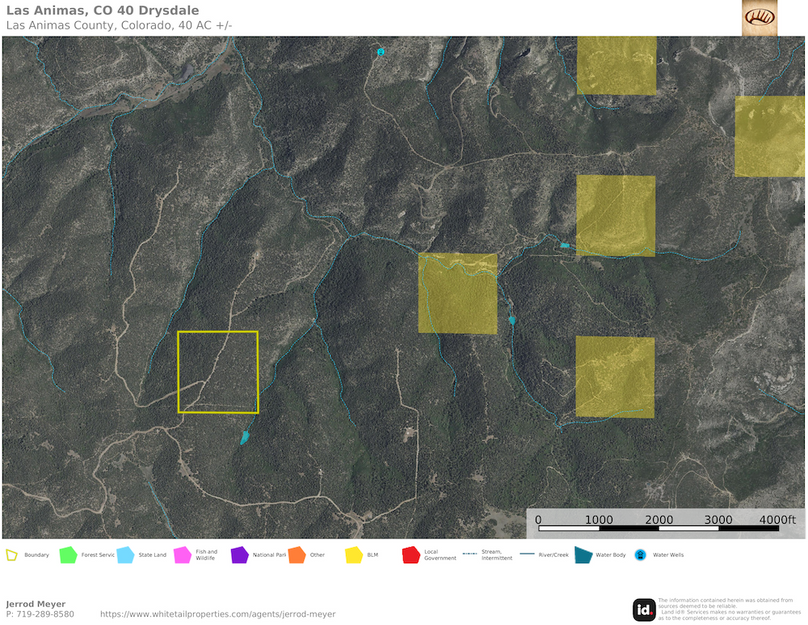The width and height of the screenshot is (808, 625).
Task: Click the Jerrod Meyer agent name
Action: pos(35,604)
